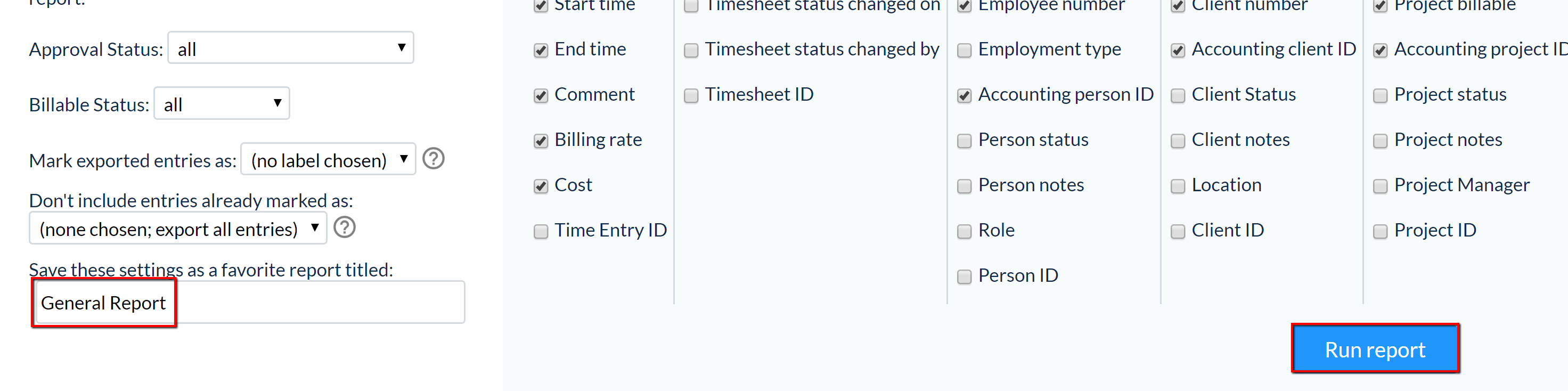1568x391 pixels.
Task: Open help icon beside export all entries dropdown
Action: (345, 228)
